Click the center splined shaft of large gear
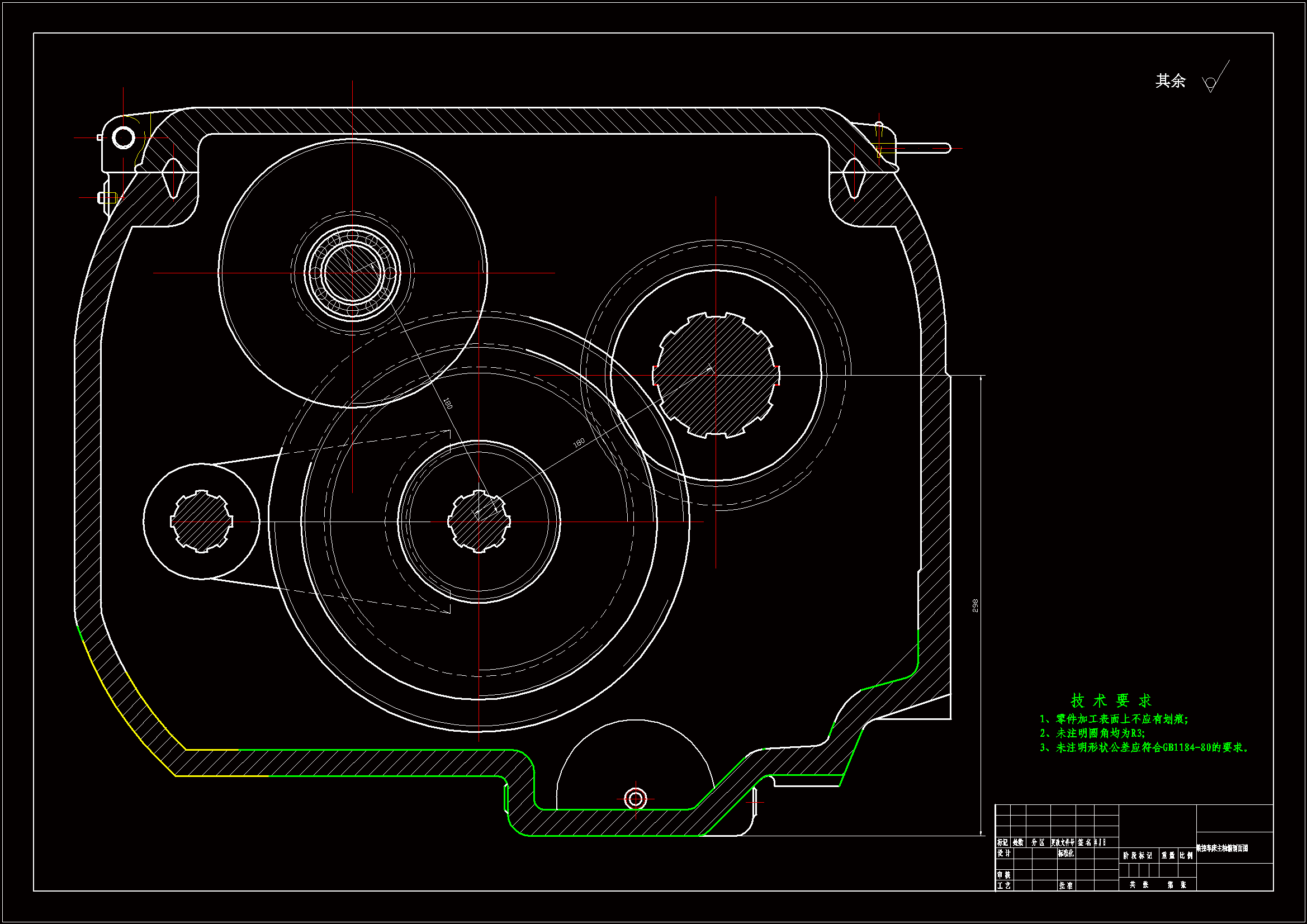Viewport: 1307px width, 924px height. click(479, 522)
